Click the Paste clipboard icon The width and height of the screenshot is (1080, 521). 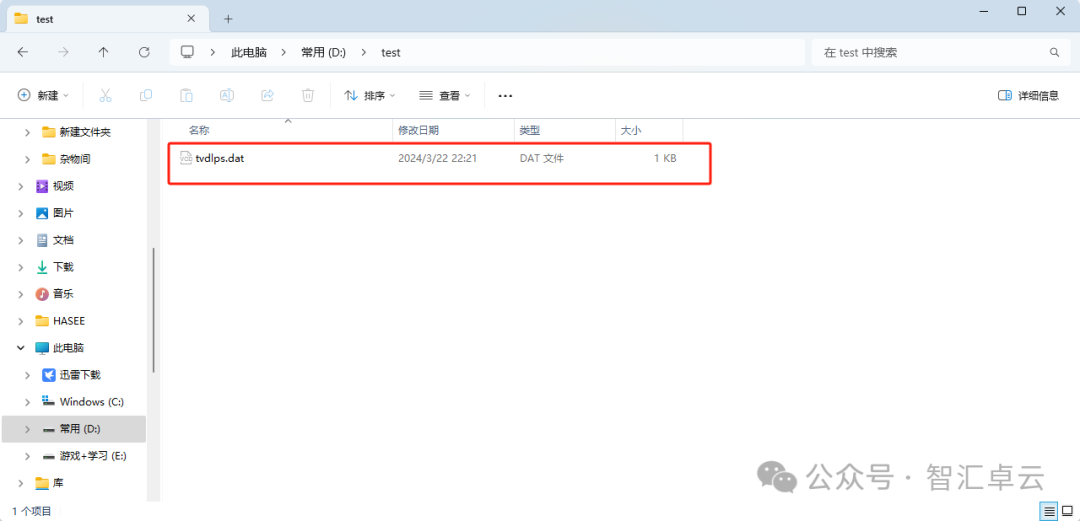(186, 95)
